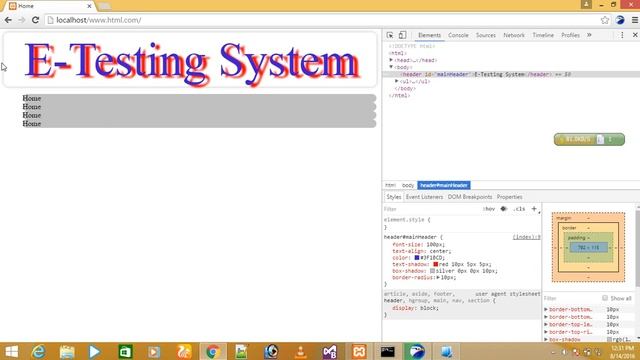The height and width of the screenshot is (360, 640).
Task: Click the box model content size box
Action: [x=589, y=248]
